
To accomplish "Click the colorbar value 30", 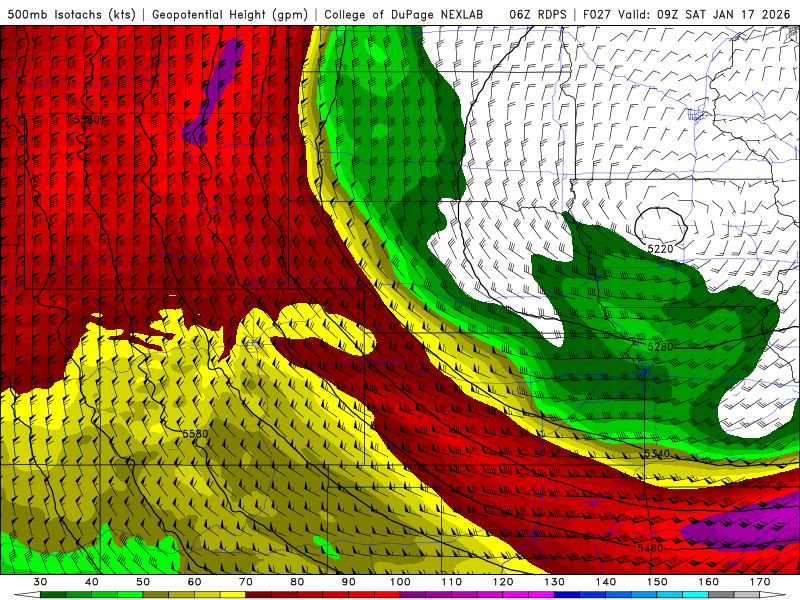I will point(40,582).
